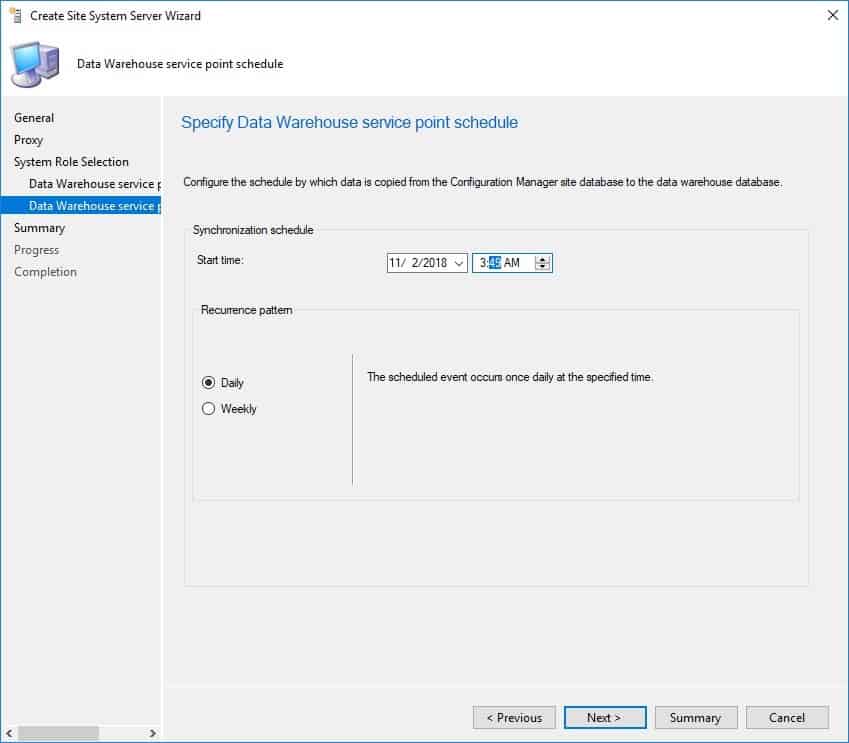This screenshot has width=849, height=743.
Task: Click the sidebar horizontal scrollbar right arrow
Action: [x=153, y=733]
